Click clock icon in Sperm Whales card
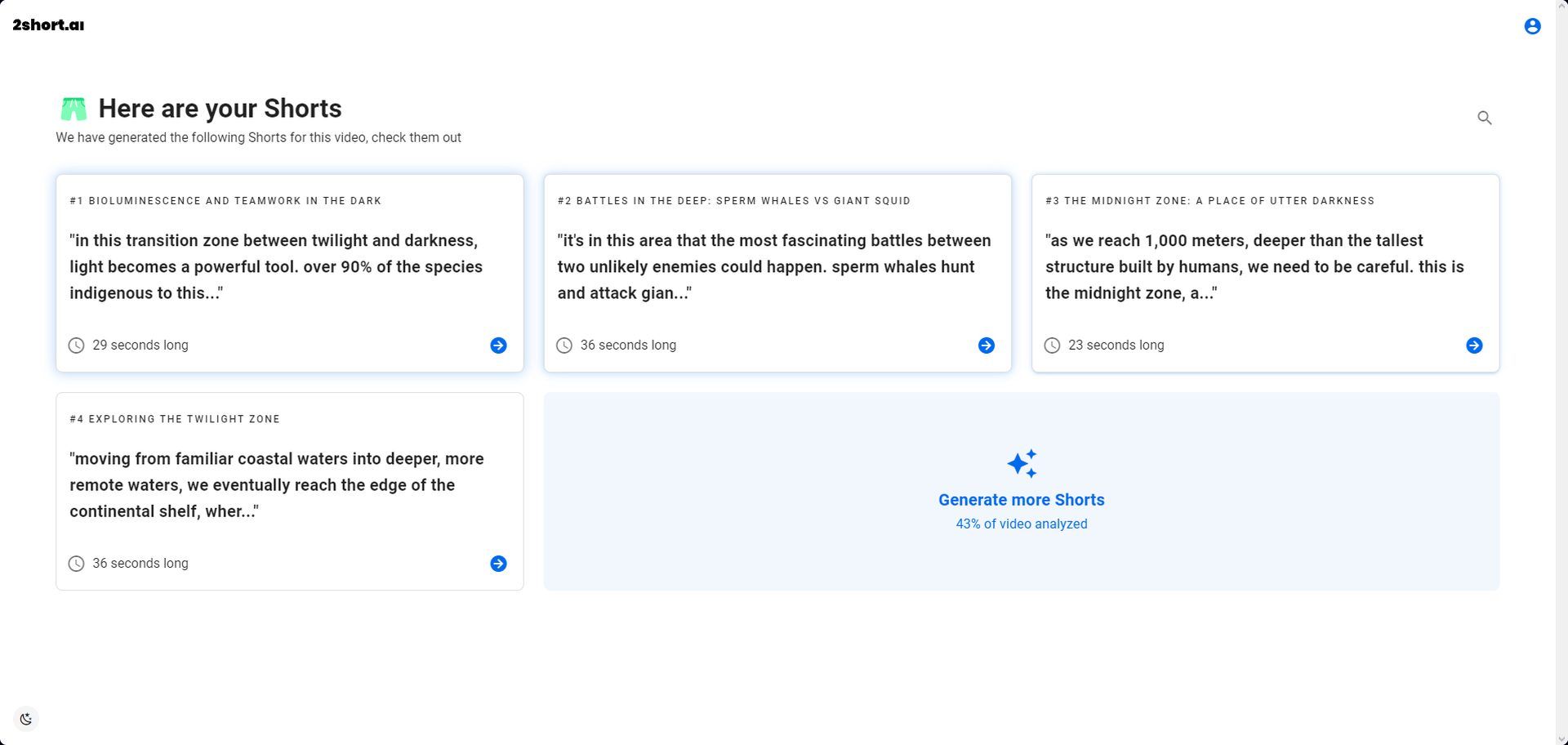Image resolution: width=1568 pixels, height=745 pixels. [x=564, y=346]
